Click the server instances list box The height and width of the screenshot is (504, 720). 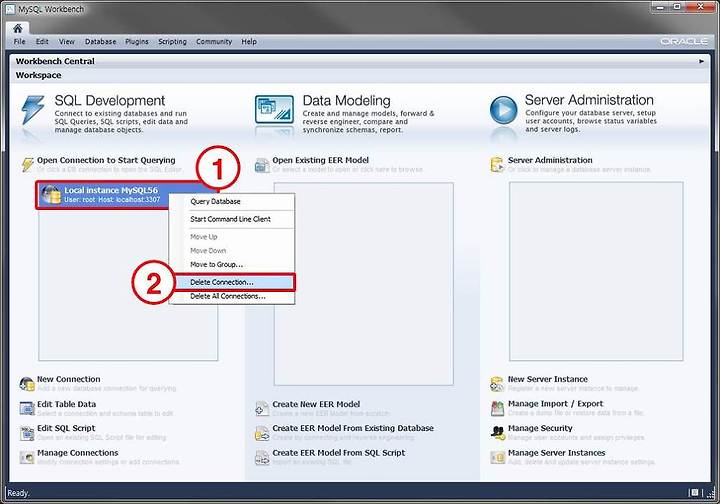point(596,271)
